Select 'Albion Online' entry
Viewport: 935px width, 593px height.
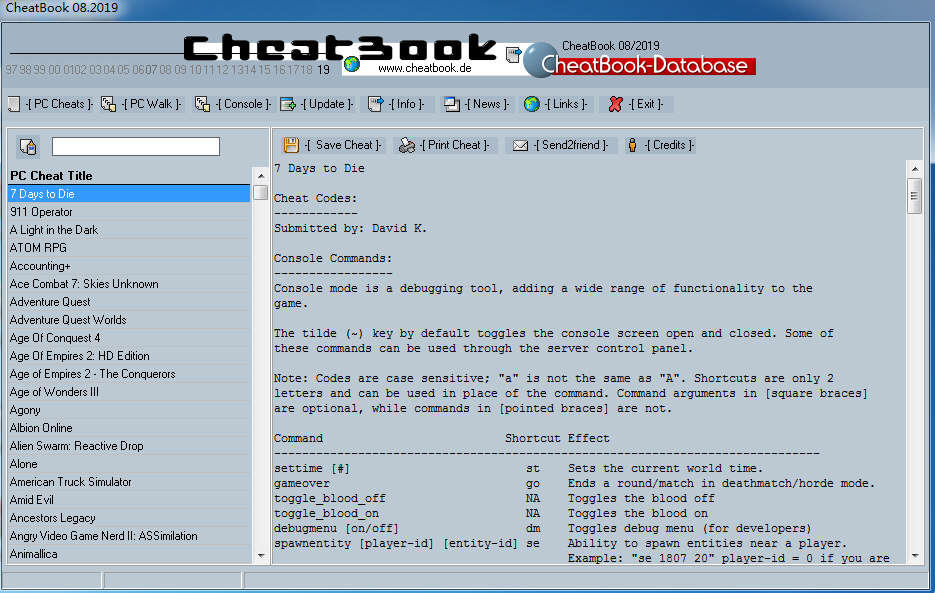129,428
